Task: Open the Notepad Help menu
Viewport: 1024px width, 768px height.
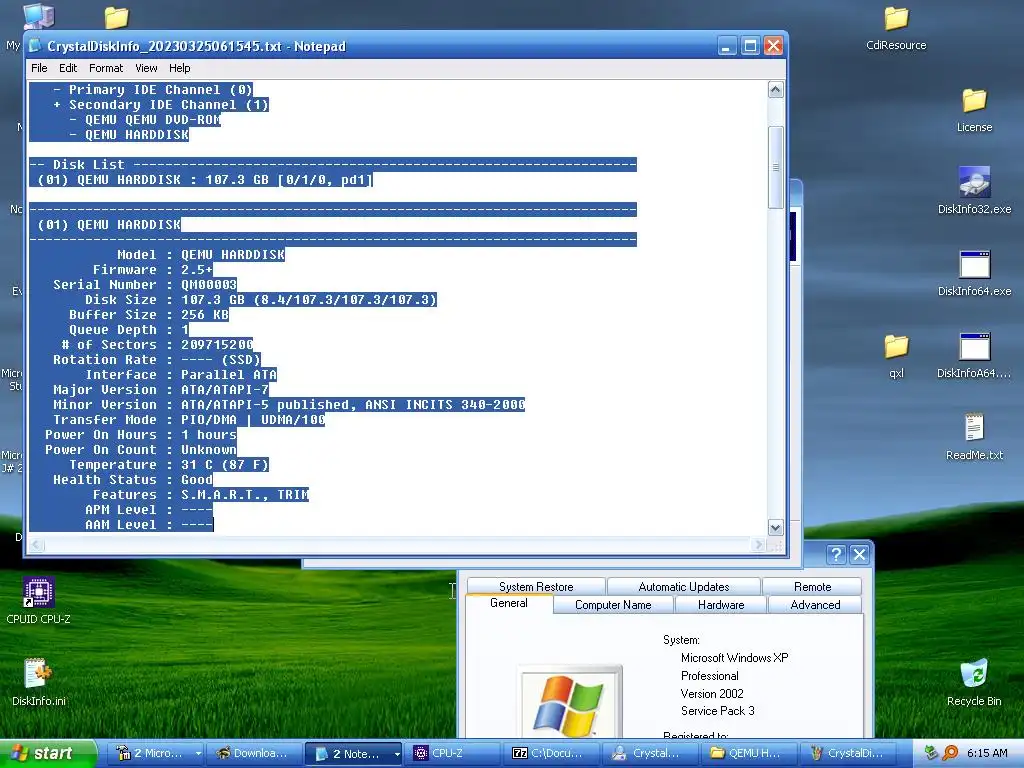Action: tap(180, 68)
